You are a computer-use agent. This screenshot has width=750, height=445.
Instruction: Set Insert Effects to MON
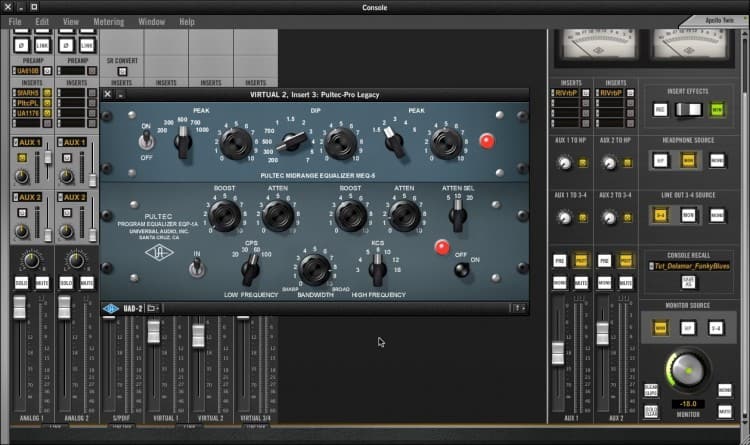717,110
